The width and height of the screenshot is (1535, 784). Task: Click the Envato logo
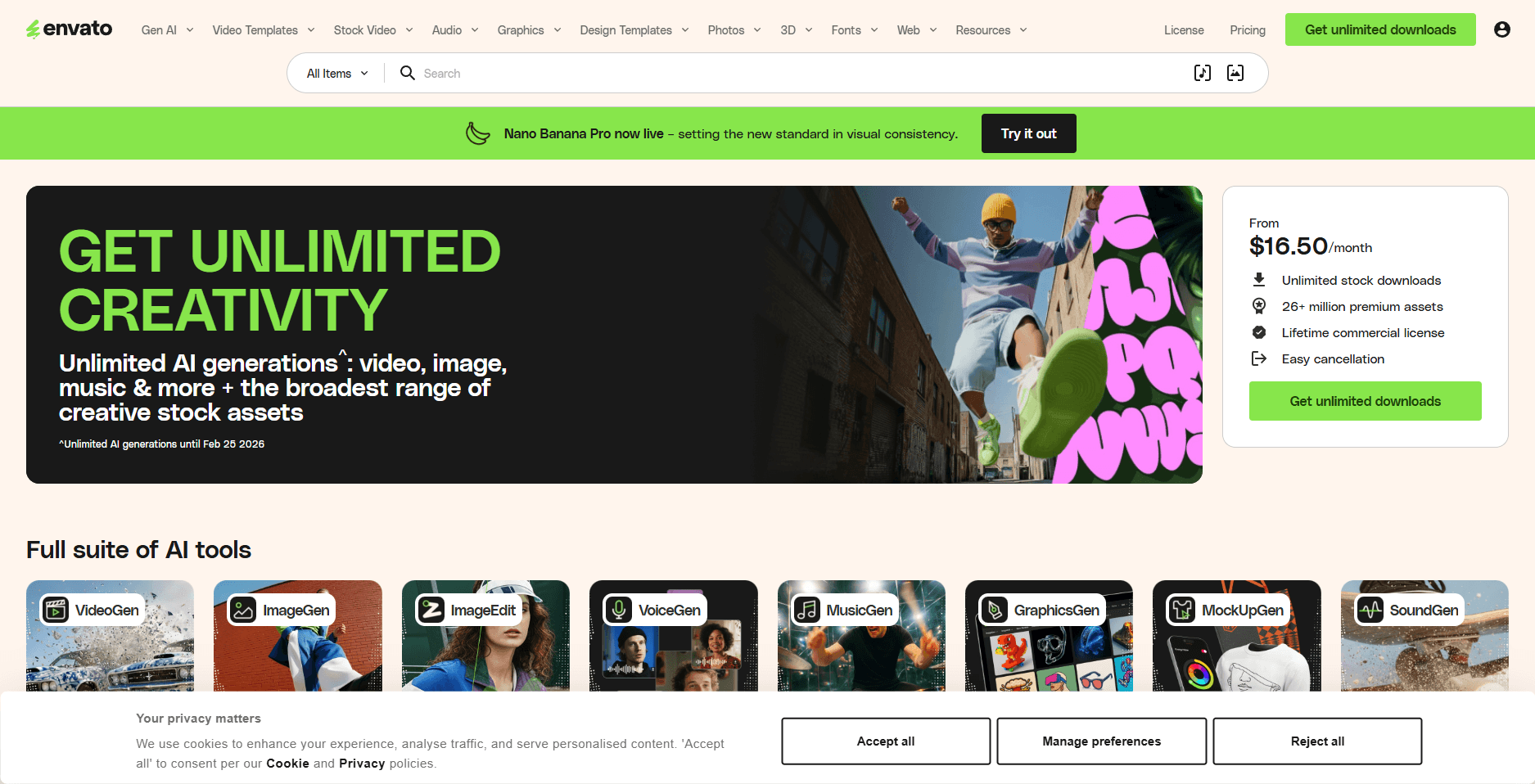click(70, 29)
